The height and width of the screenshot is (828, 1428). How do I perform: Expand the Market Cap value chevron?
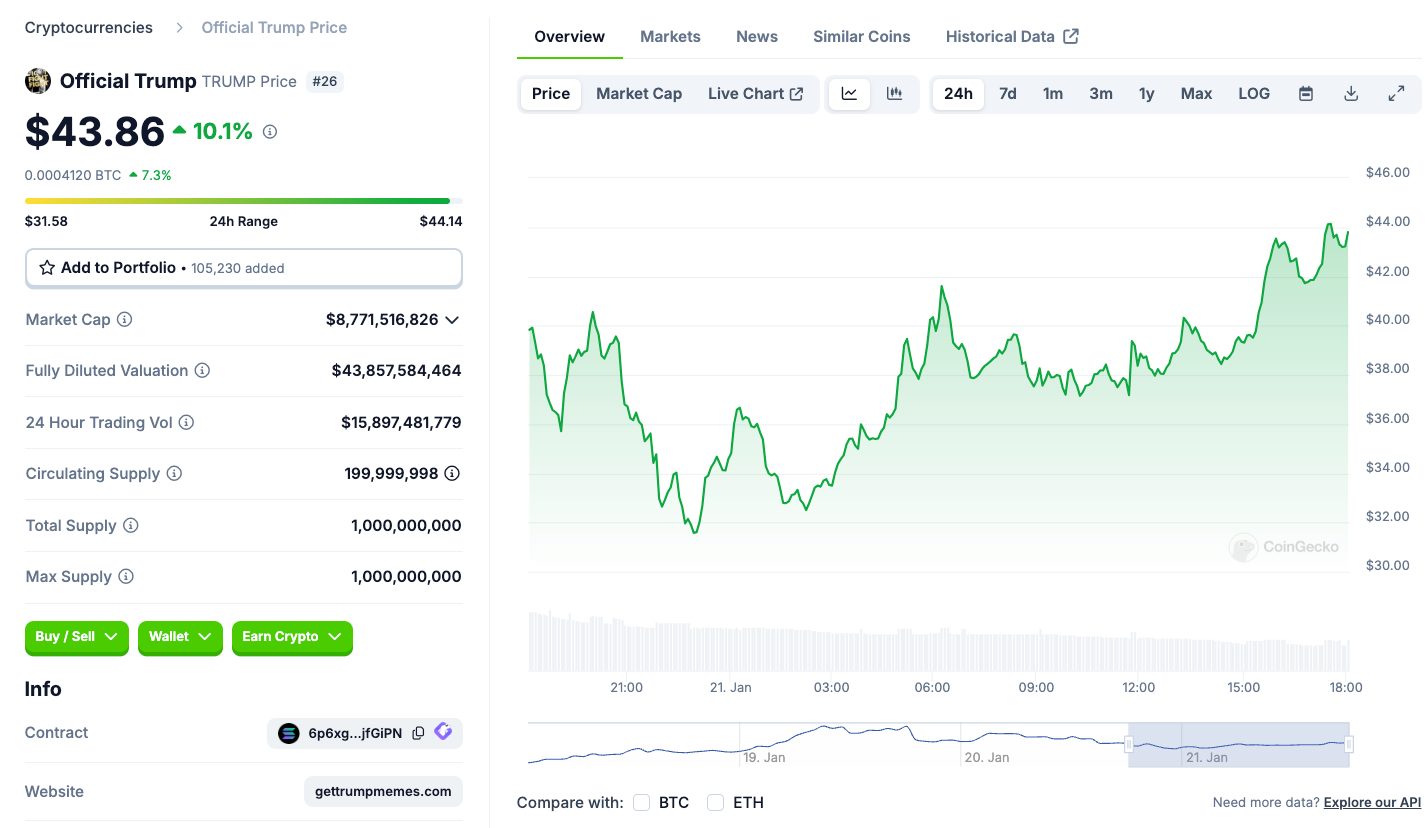(452, 320)
